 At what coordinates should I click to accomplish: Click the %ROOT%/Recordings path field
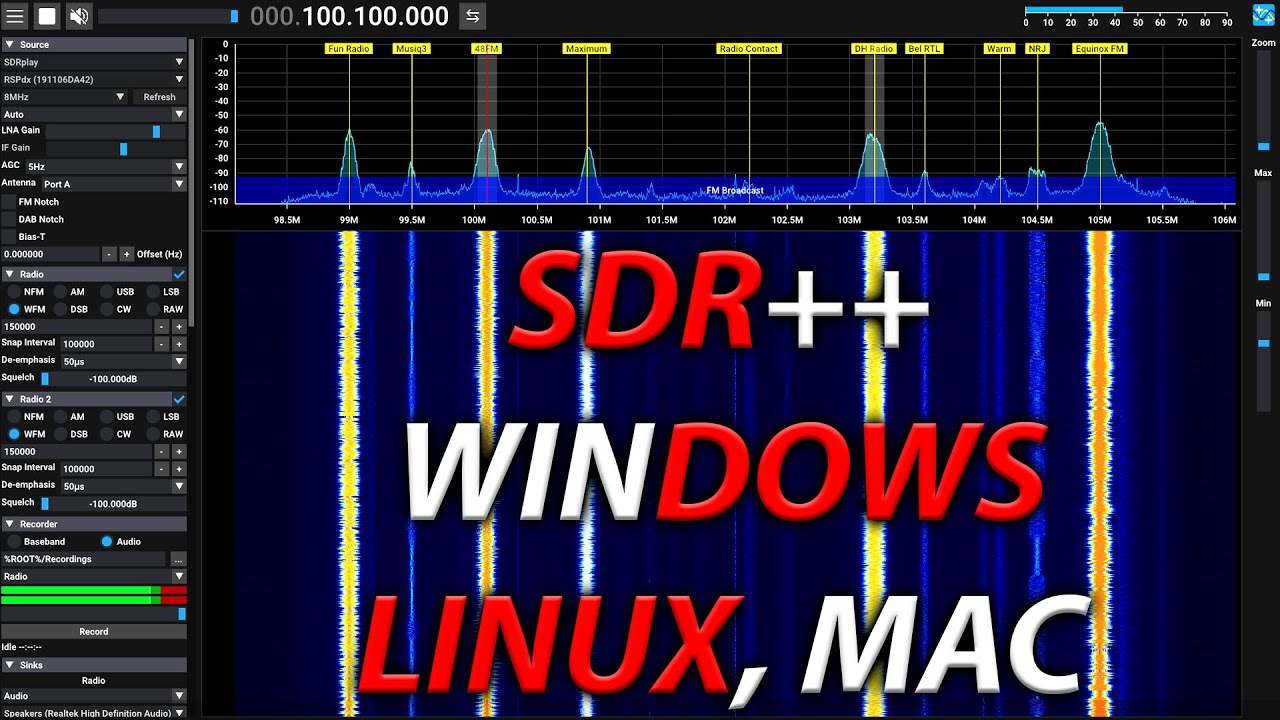point(83,559)
